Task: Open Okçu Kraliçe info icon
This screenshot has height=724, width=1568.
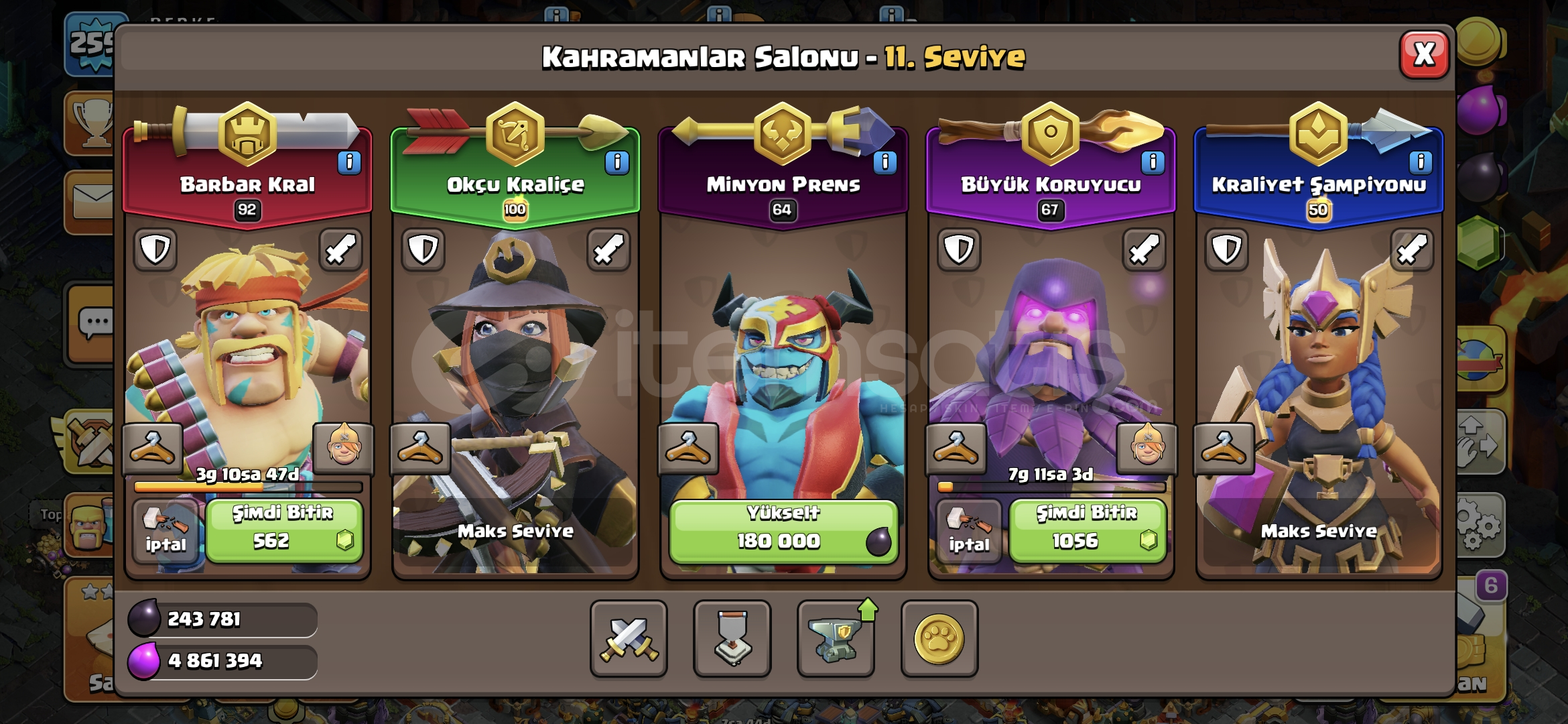Action: [617, 162]
